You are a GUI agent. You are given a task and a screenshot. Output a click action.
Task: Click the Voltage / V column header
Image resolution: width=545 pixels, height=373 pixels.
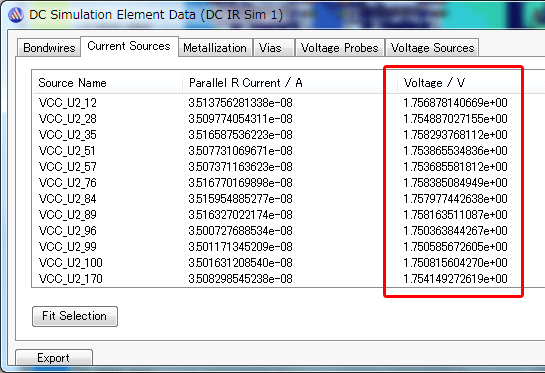click(471, 83)
